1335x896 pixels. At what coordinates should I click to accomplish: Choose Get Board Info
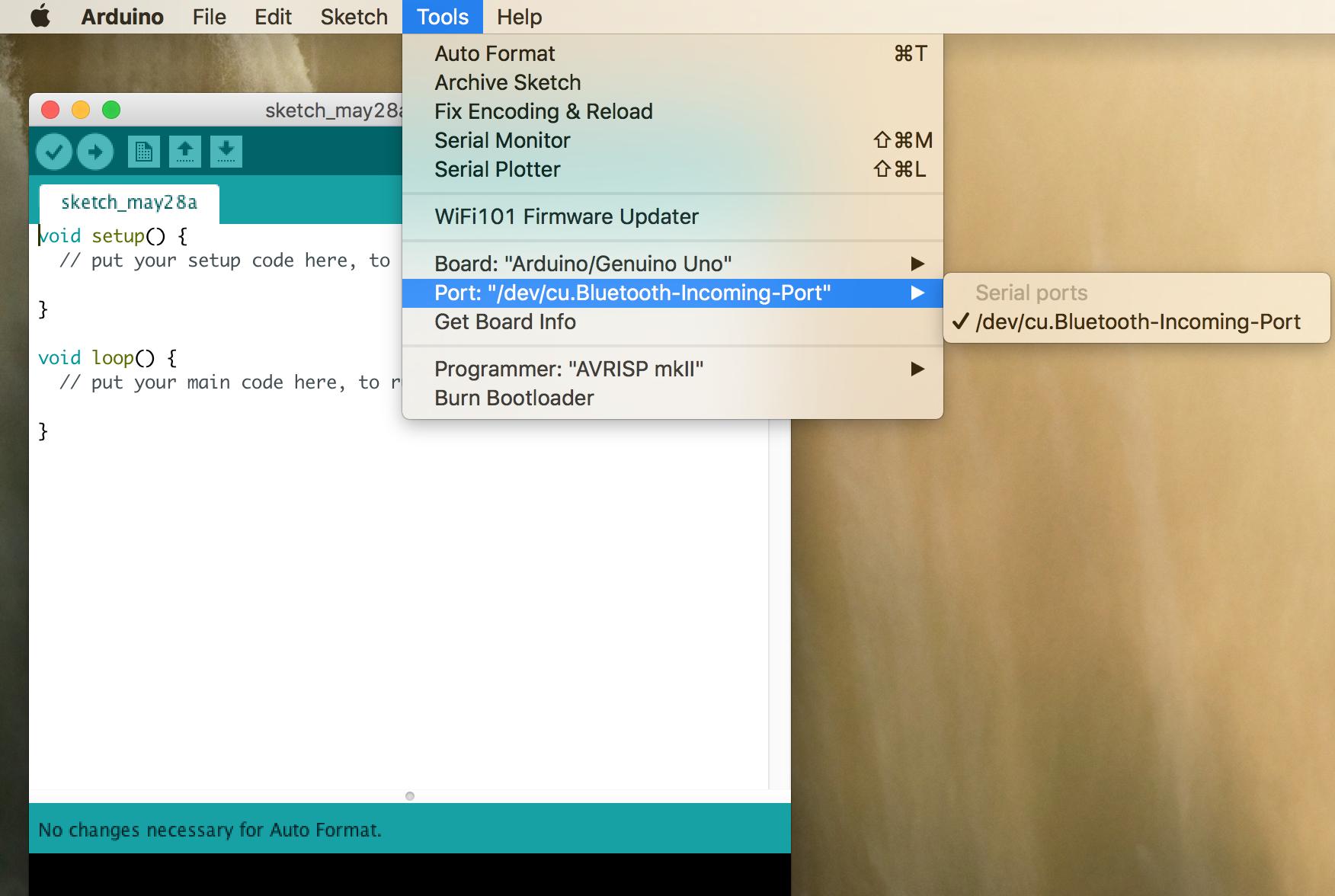coord(504,322)
